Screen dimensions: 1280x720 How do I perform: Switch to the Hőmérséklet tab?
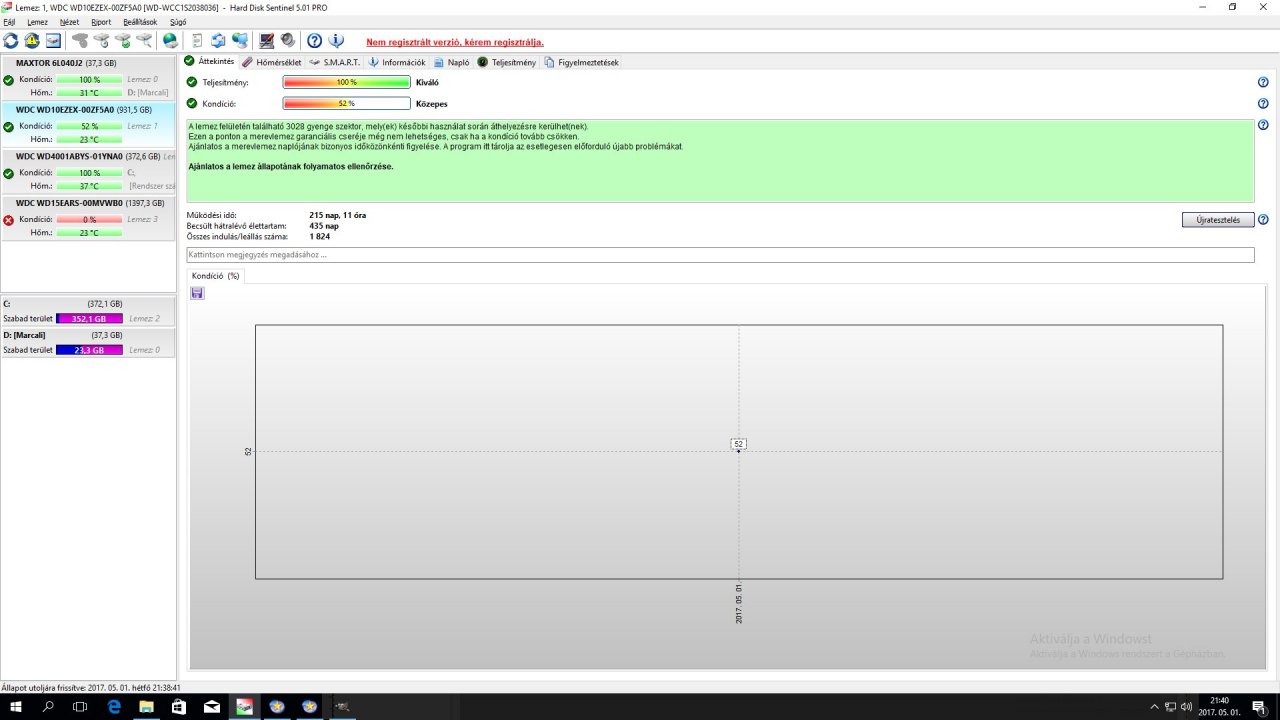[x=272, y=62]
